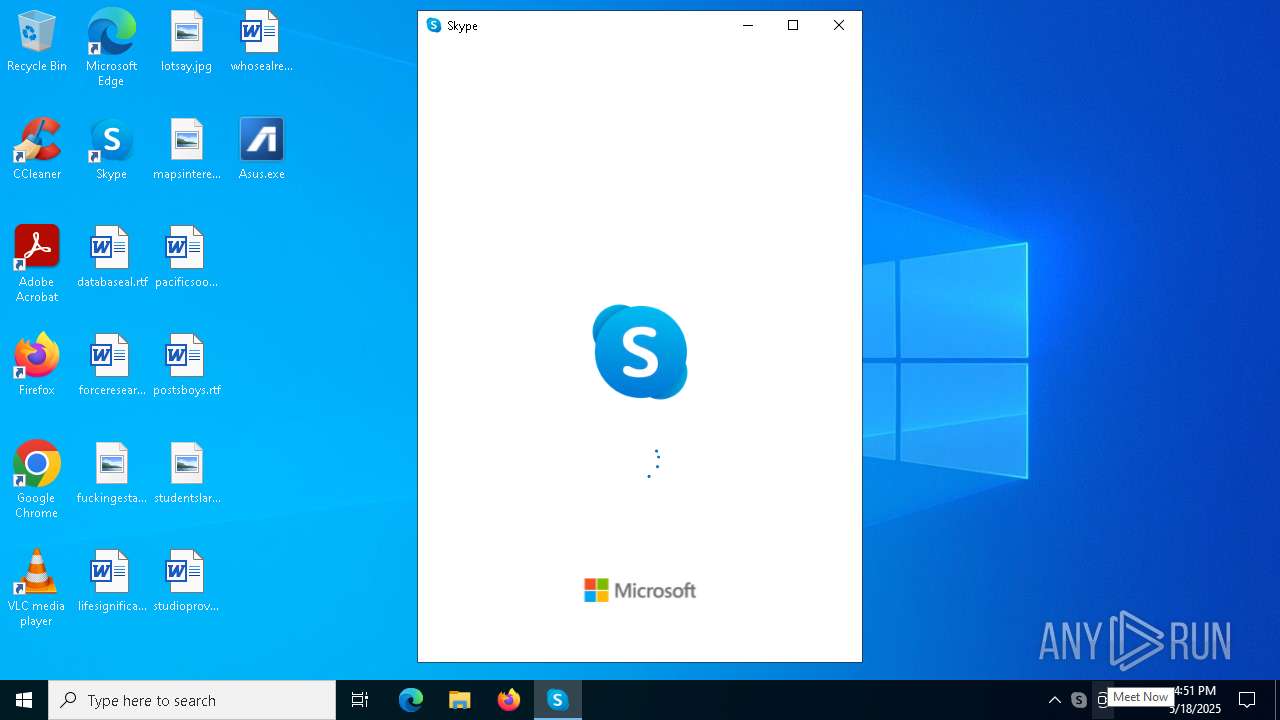Show hidden system tray icons
Viewport: 1280px width, 720px height.
[1054, 700]
